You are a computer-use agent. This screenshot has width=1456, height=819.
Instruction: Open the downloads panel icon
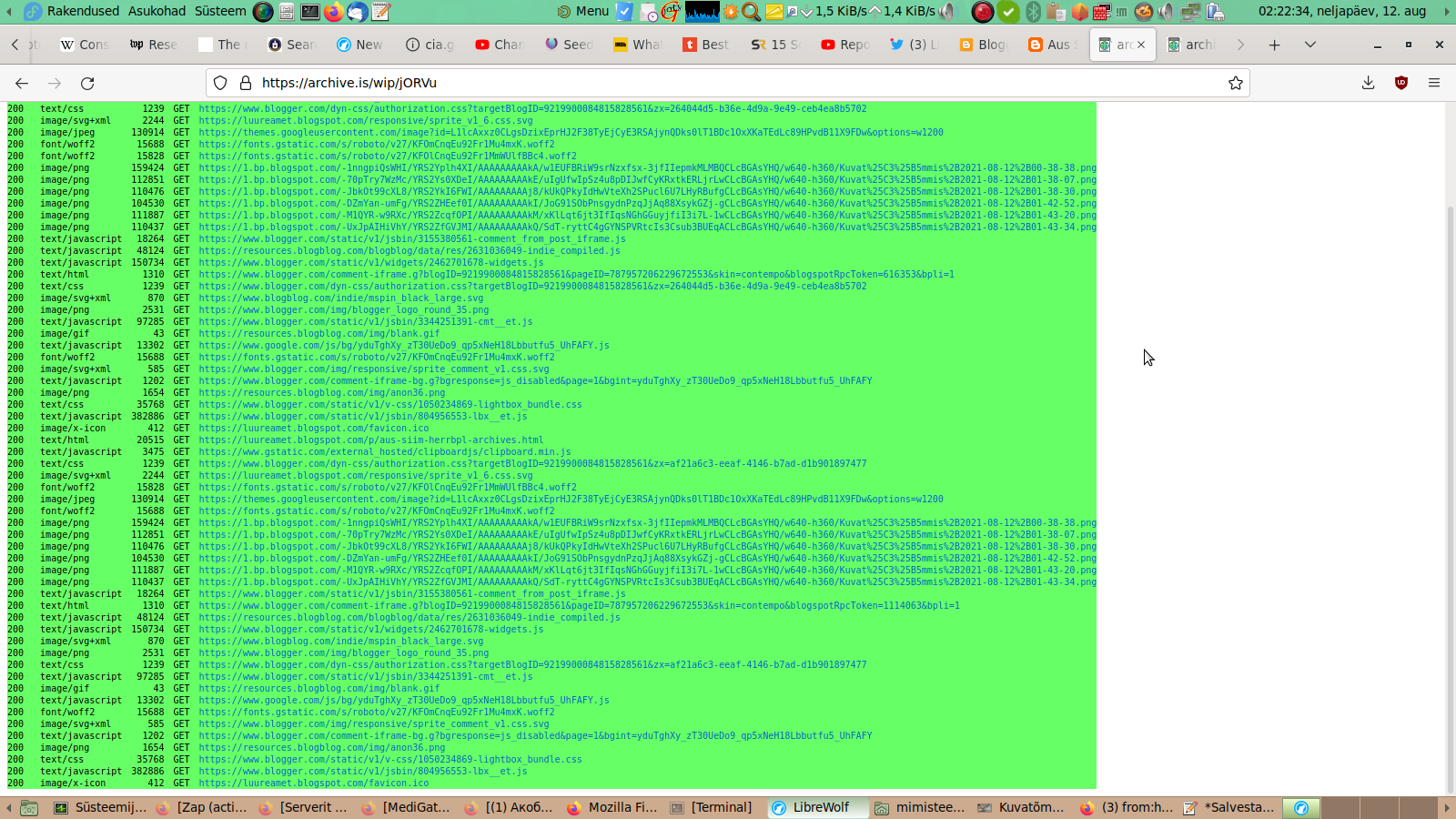click(1368, 83)
